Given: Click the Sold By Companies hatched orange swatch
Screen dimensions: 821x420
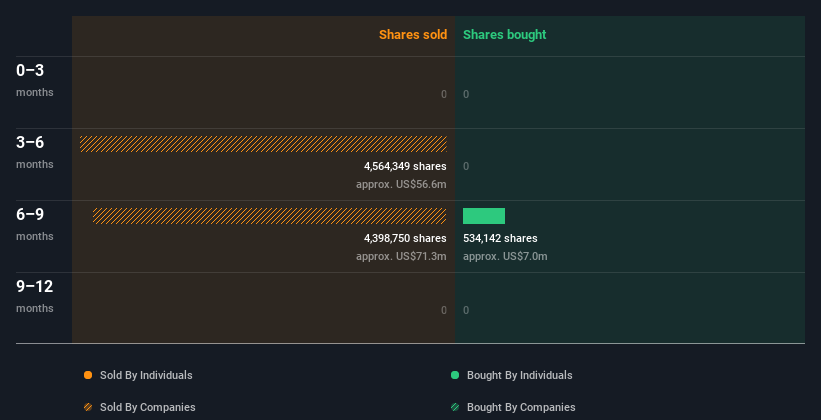Looking at the screenshot, I should point(88,407).
